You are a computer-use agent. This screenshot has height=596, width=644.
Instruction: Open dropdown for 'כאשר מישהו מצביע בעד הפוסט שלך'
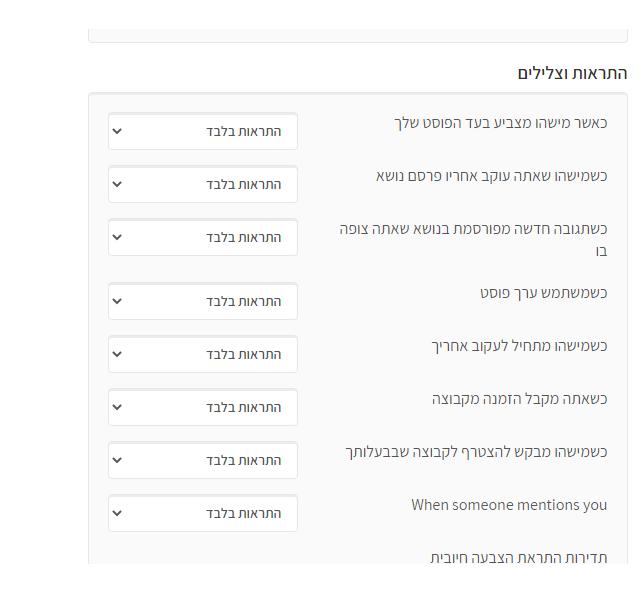click(x=203, y=131)
